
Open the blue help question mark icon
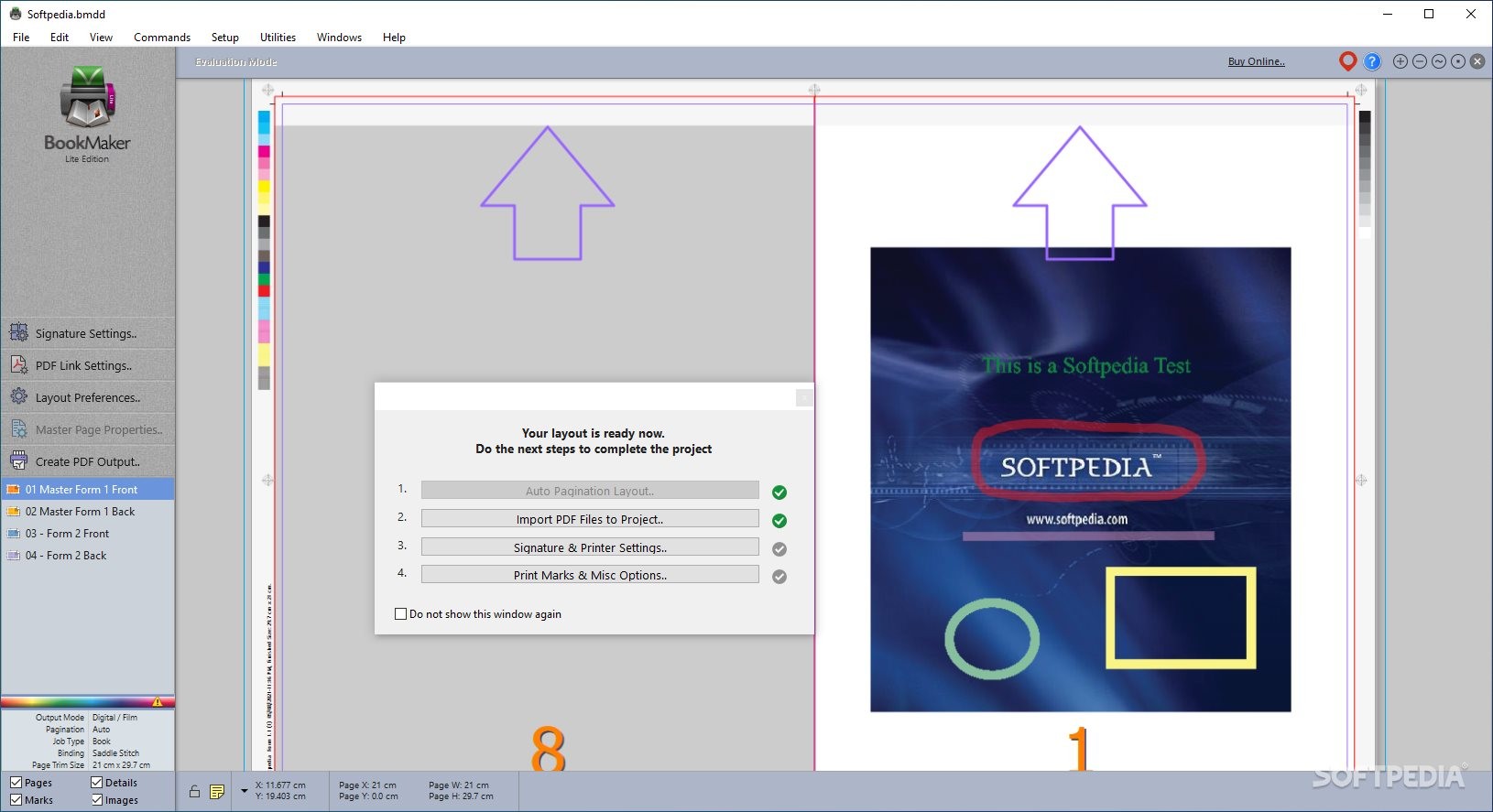point(1372,61)
